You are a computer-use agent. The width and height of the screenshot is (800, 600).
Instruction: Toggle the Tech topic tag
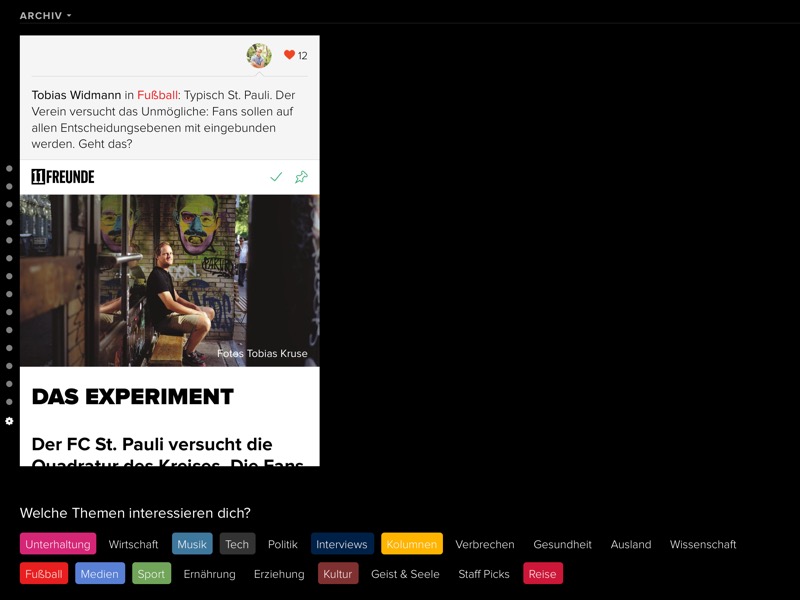237,544
